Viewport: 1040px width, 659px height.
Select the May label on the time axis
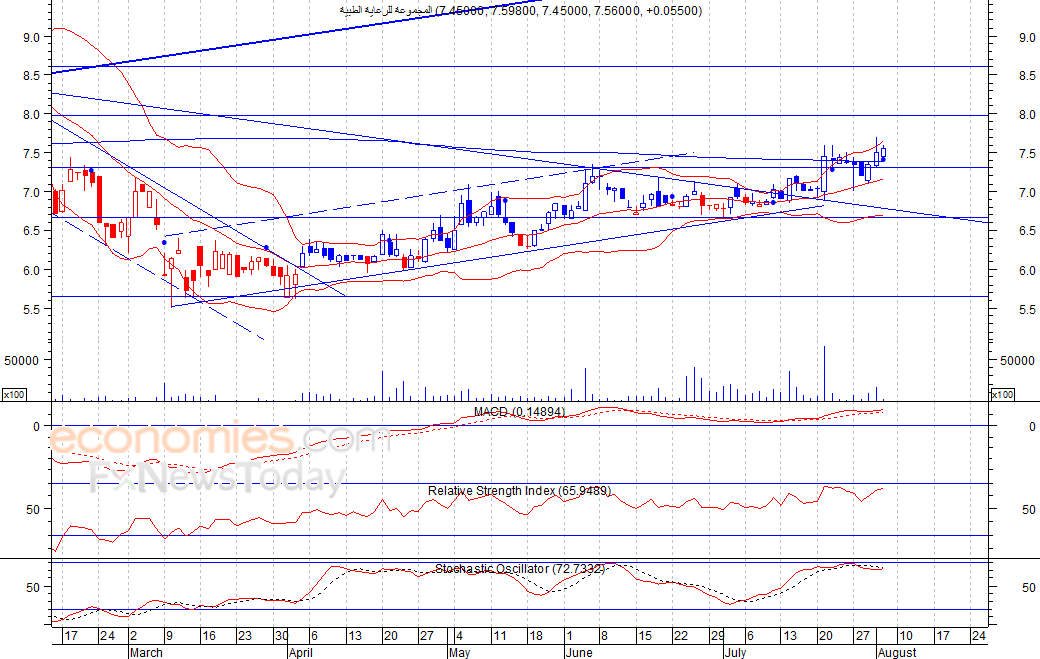click(x=459, y=652)
